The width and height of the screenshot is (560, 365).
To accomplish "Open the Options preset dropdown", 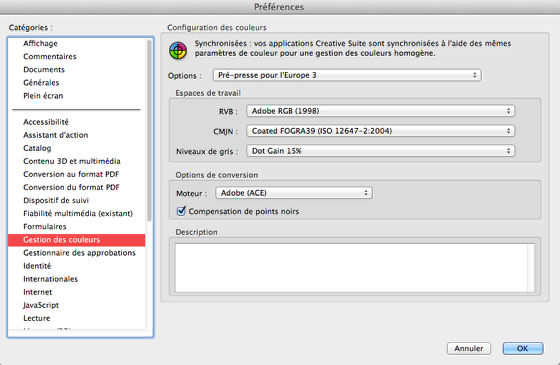I will pos(347,75).
